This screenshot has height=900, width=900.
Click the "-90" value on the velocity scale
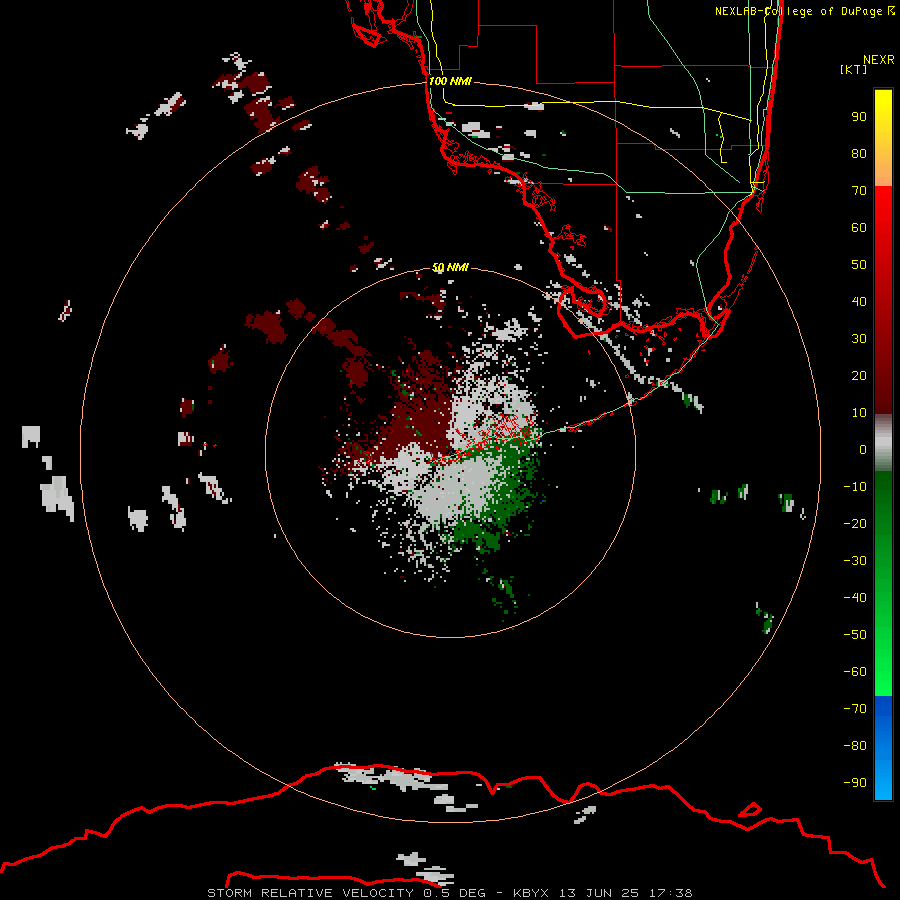tap(855, 783)
